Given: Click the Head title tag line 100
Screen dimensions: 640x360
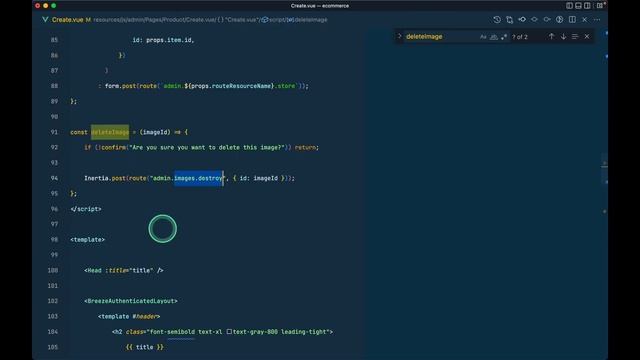Looking at the screenshot, I should pyautogui.click(x=124, y=271).
